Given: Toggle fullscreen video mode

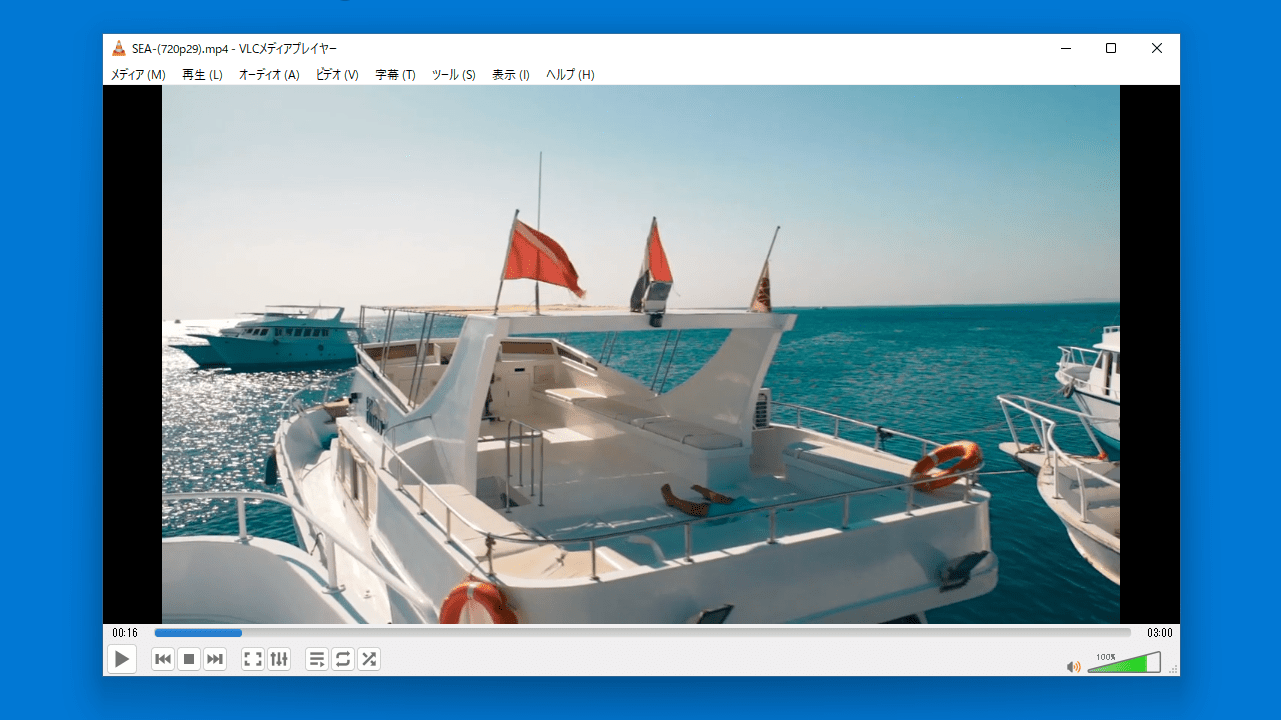Looking at the screenshot, I should coord(253,659).
